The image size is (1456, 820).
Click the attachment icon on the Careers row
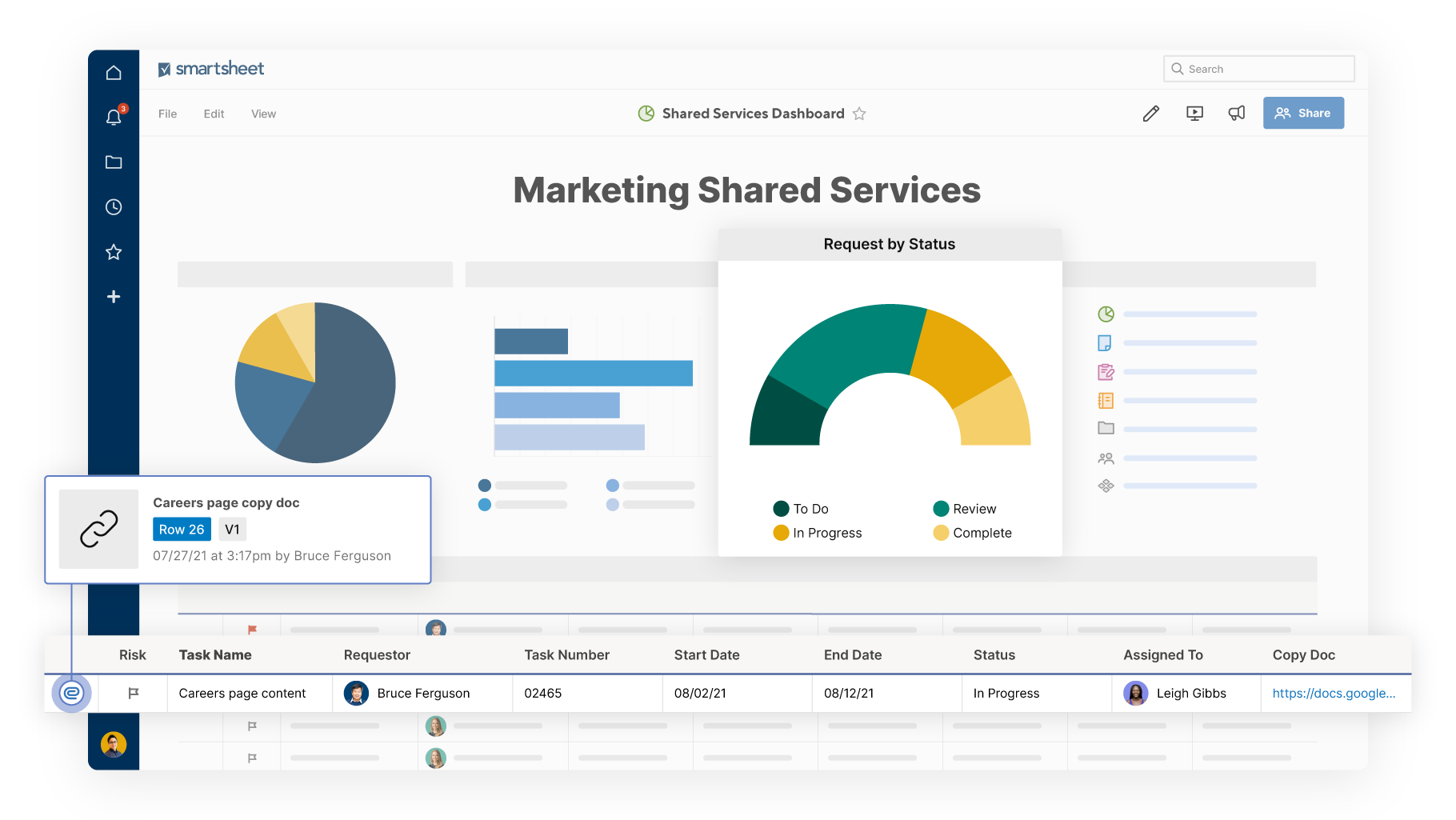(x=71, y=693)
